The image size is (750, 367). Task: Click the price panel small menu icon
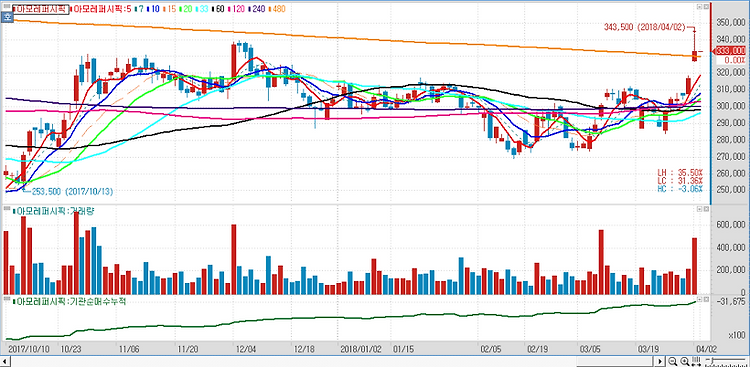[x=7, y=6]
